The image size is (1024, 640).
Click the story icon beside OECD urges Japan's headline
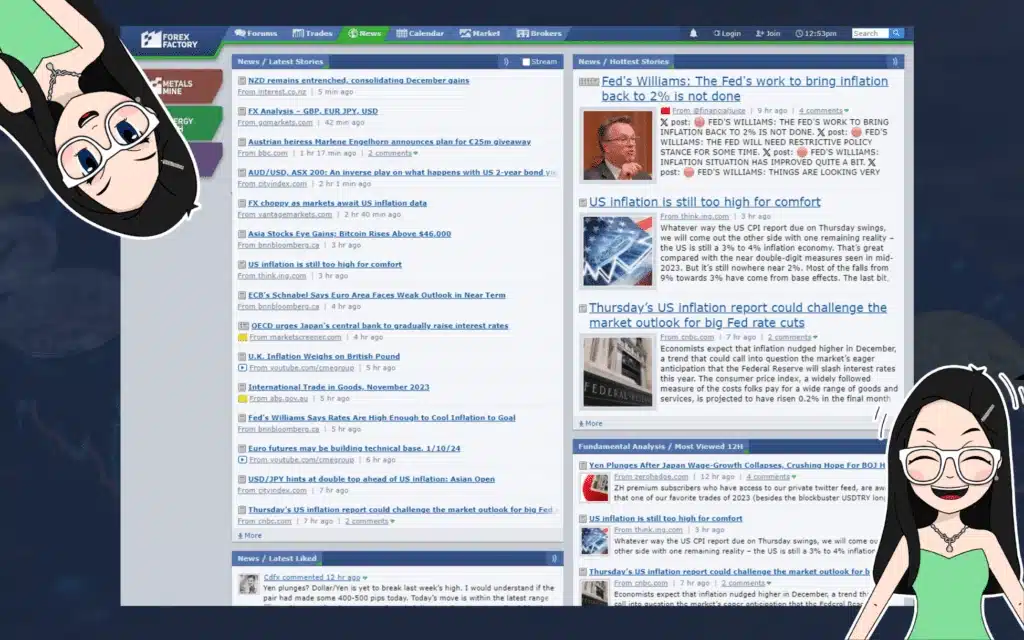pyautogui.click(x=244, y=326)
